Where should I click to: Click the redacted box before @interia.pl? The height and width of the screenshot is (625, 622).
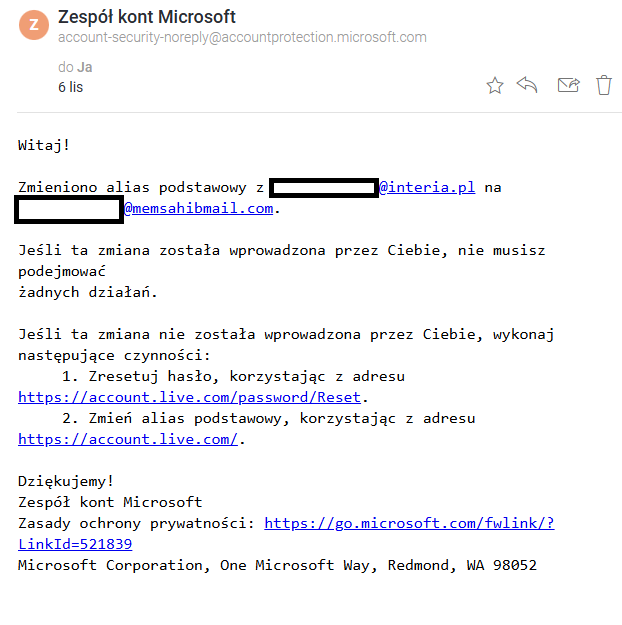[x=324, y=188]
